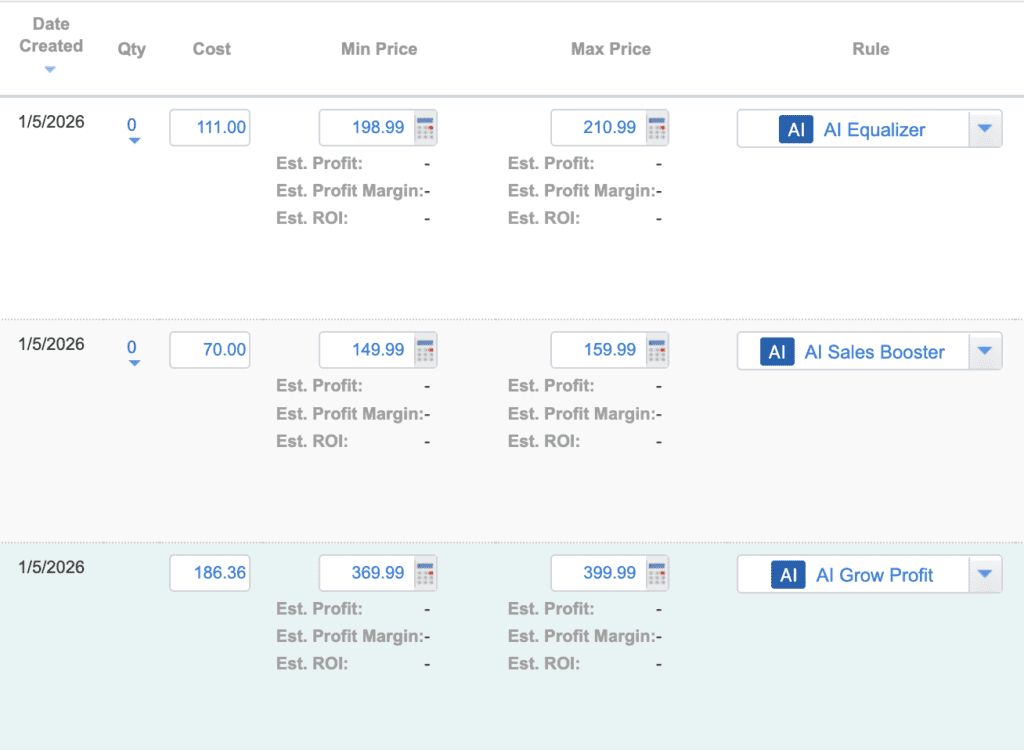
Task: Select the Cost field showing 70.00
Action: coord(210,351)
